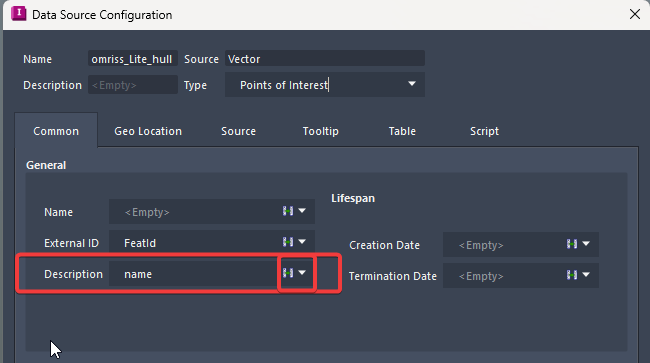Screen dimensions: 650x363
Task: Open the Geo Location tab
Action: coord(148,131)
